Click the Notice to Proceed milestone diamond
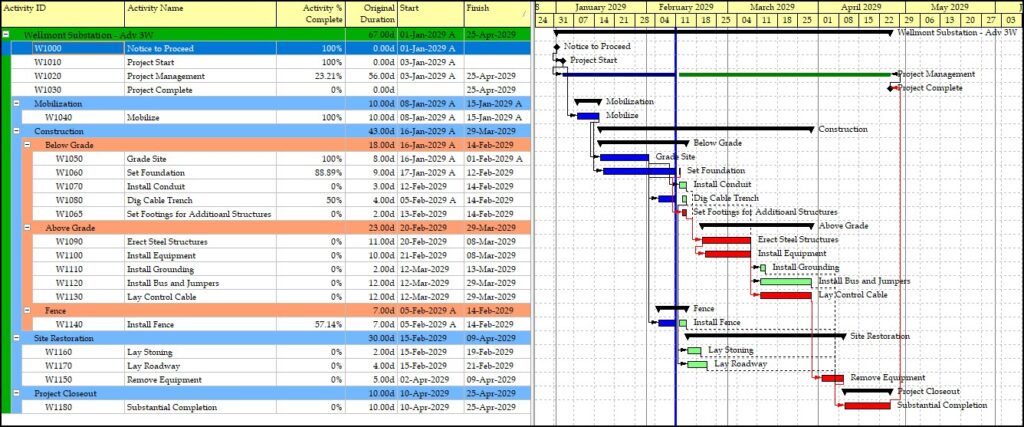Screen dimensions: 1024x427 (x=557, y=47)
